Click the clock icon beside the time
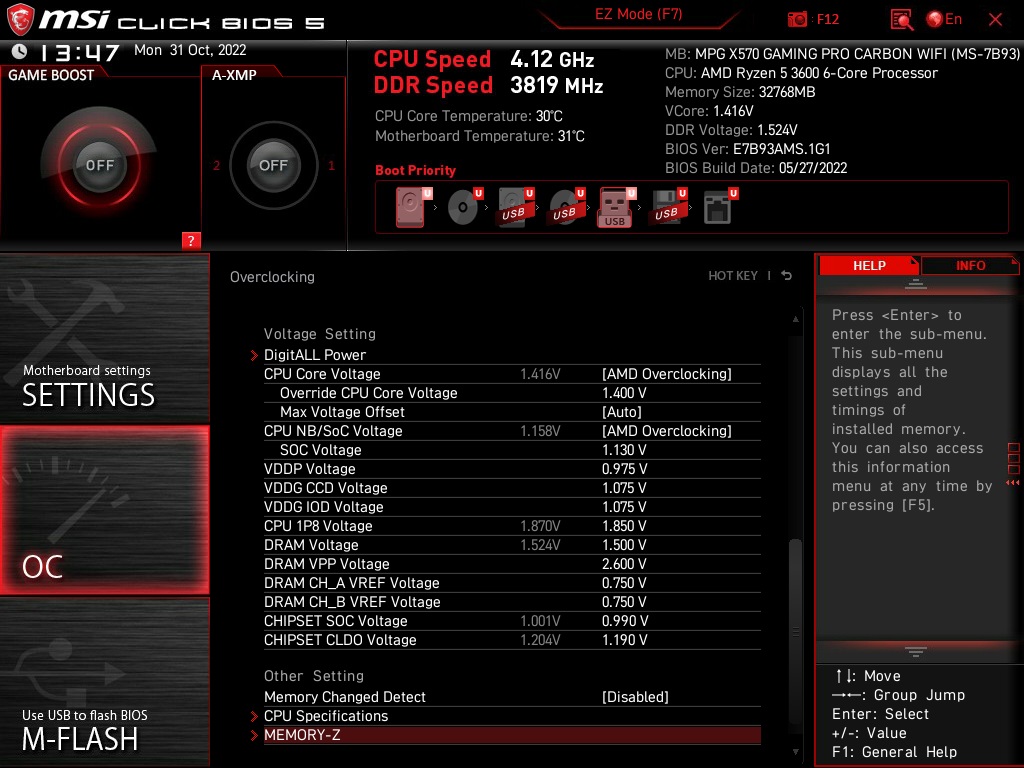 point(20,51)
